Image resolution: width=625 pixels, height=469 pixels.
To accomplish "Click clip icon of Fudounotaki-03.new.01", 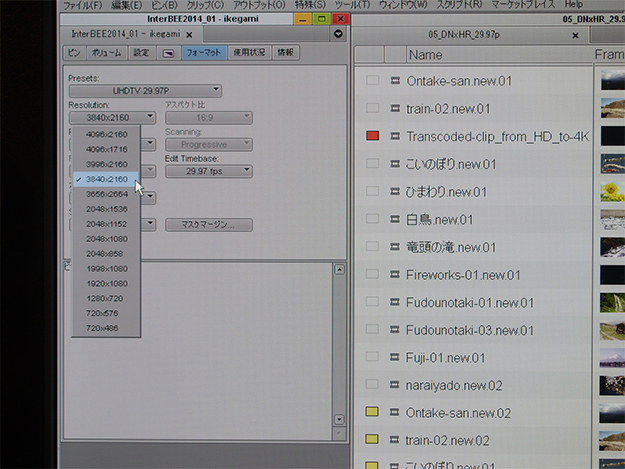I will pyautogui.click(x=395, y=329).
